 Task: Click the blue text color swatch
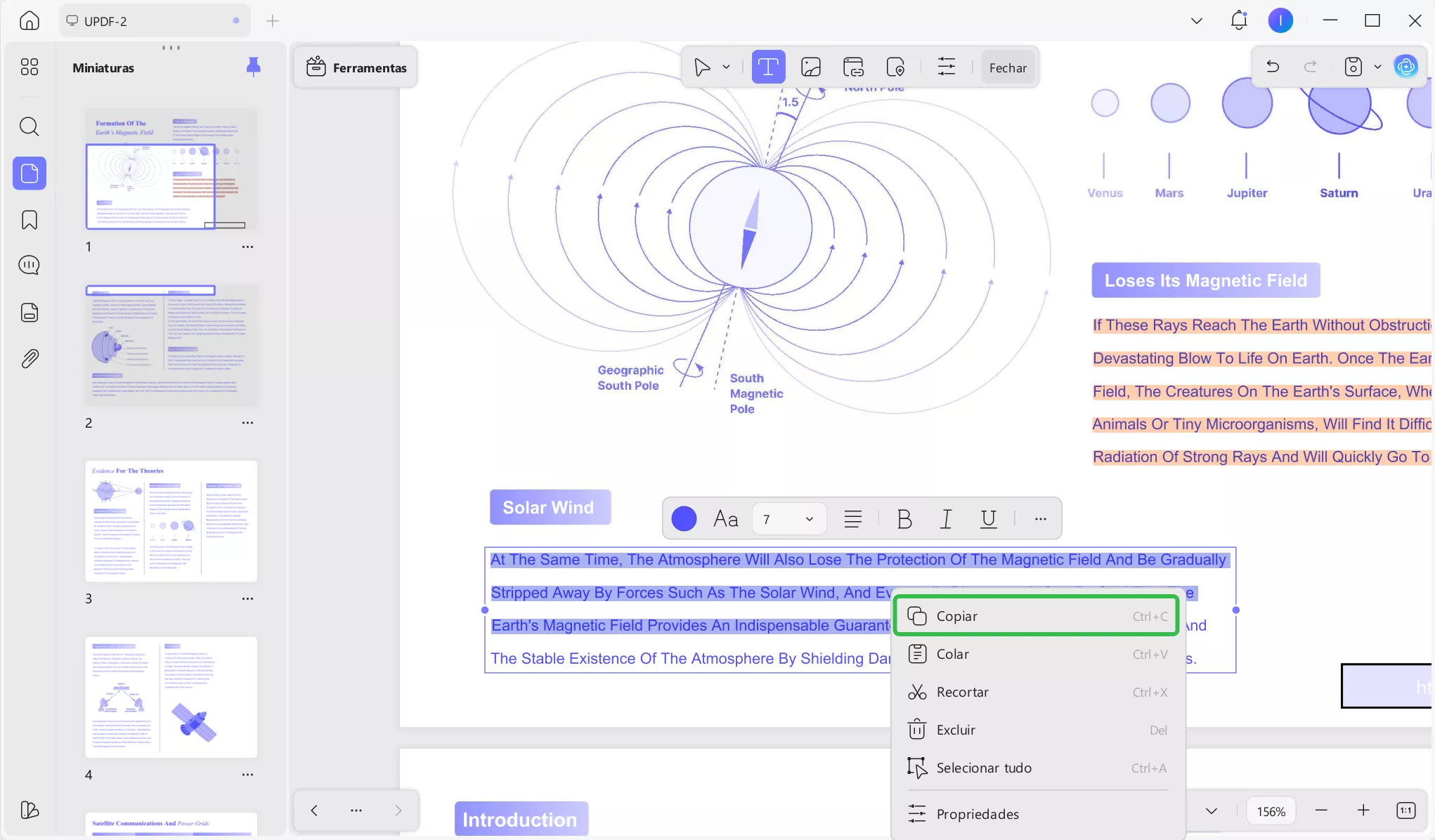point(684,519)
